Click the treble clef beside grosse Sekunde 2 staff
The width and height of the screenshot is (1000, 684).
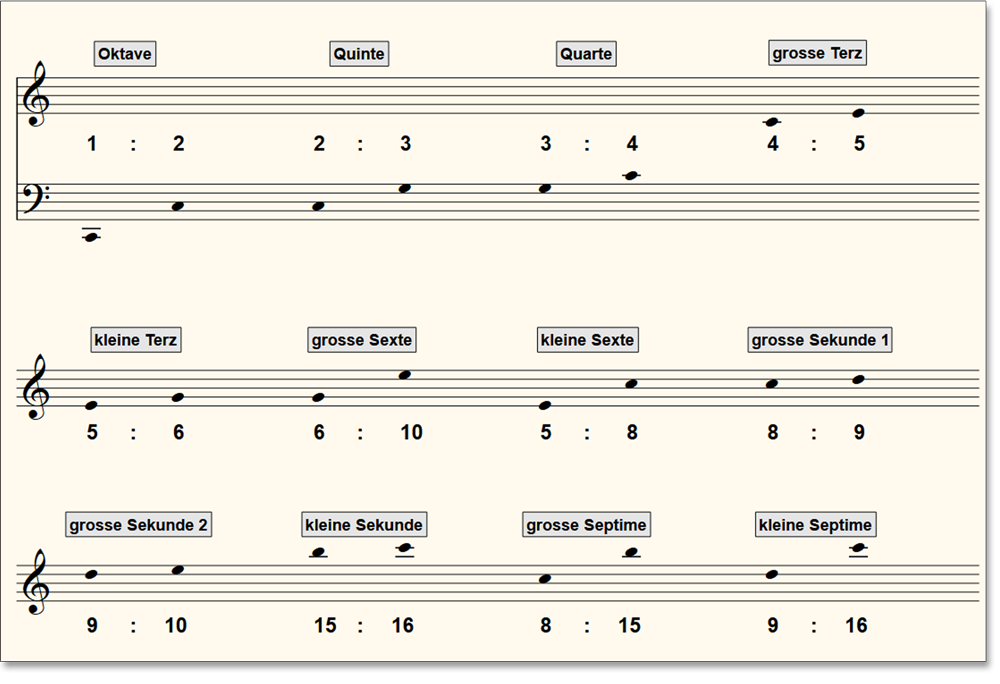36,581
